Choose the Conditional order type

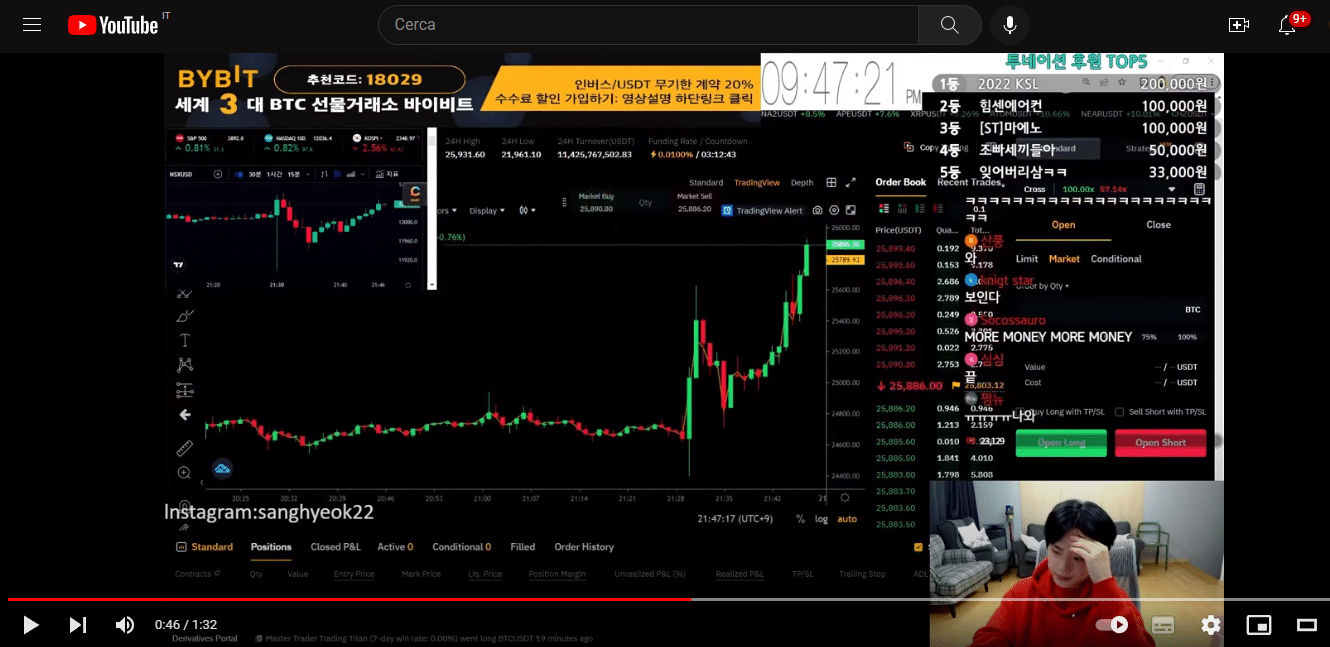[1116, 259]
